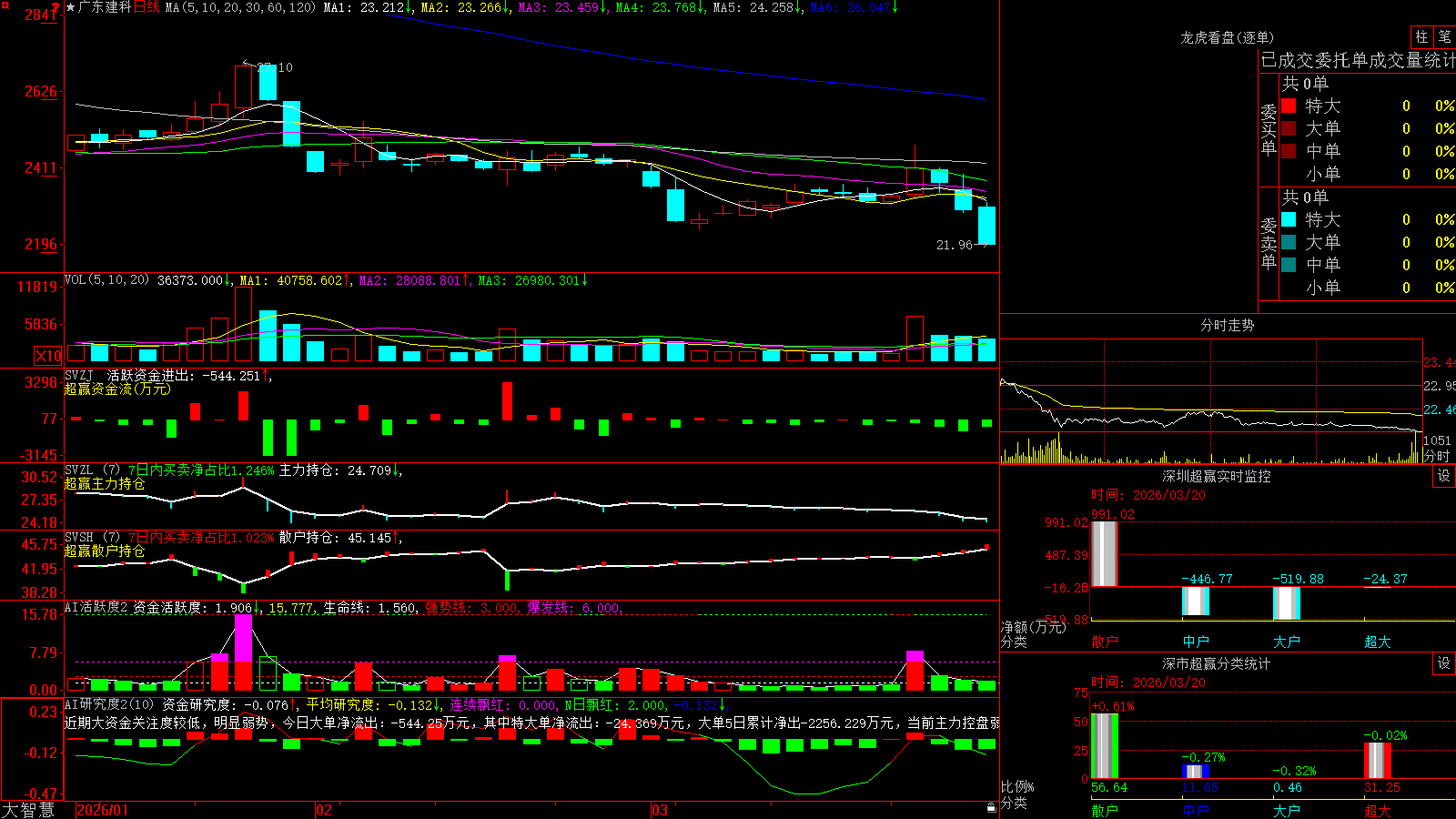This screenshot has width=1456, height=819.
Task: Select the 龙虎看盘(逐单) panel title
Action: [x=1227, y=37]
